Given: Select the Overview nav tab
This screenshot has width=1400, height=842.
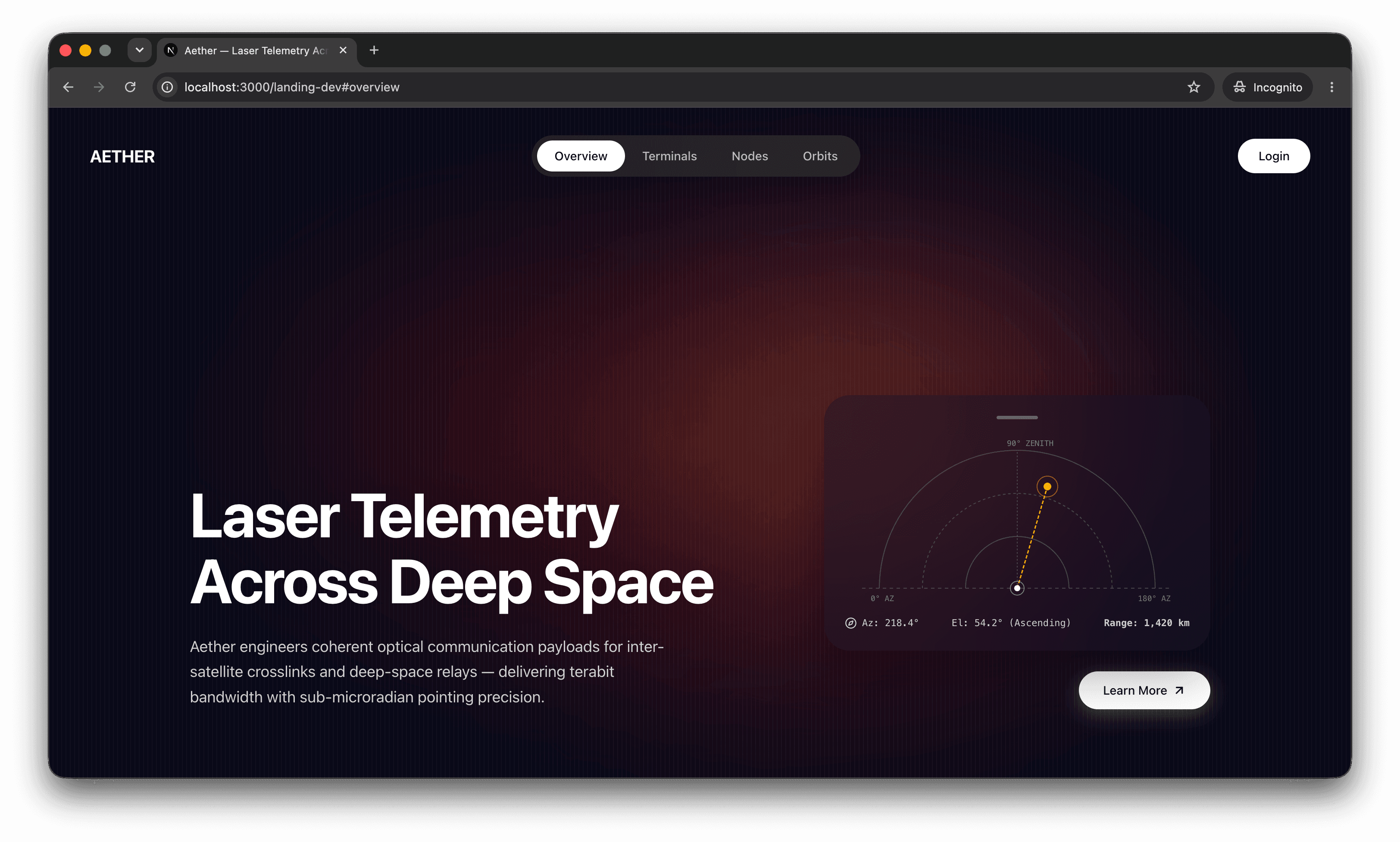Looking at the screenshot, I should point(581,156).
